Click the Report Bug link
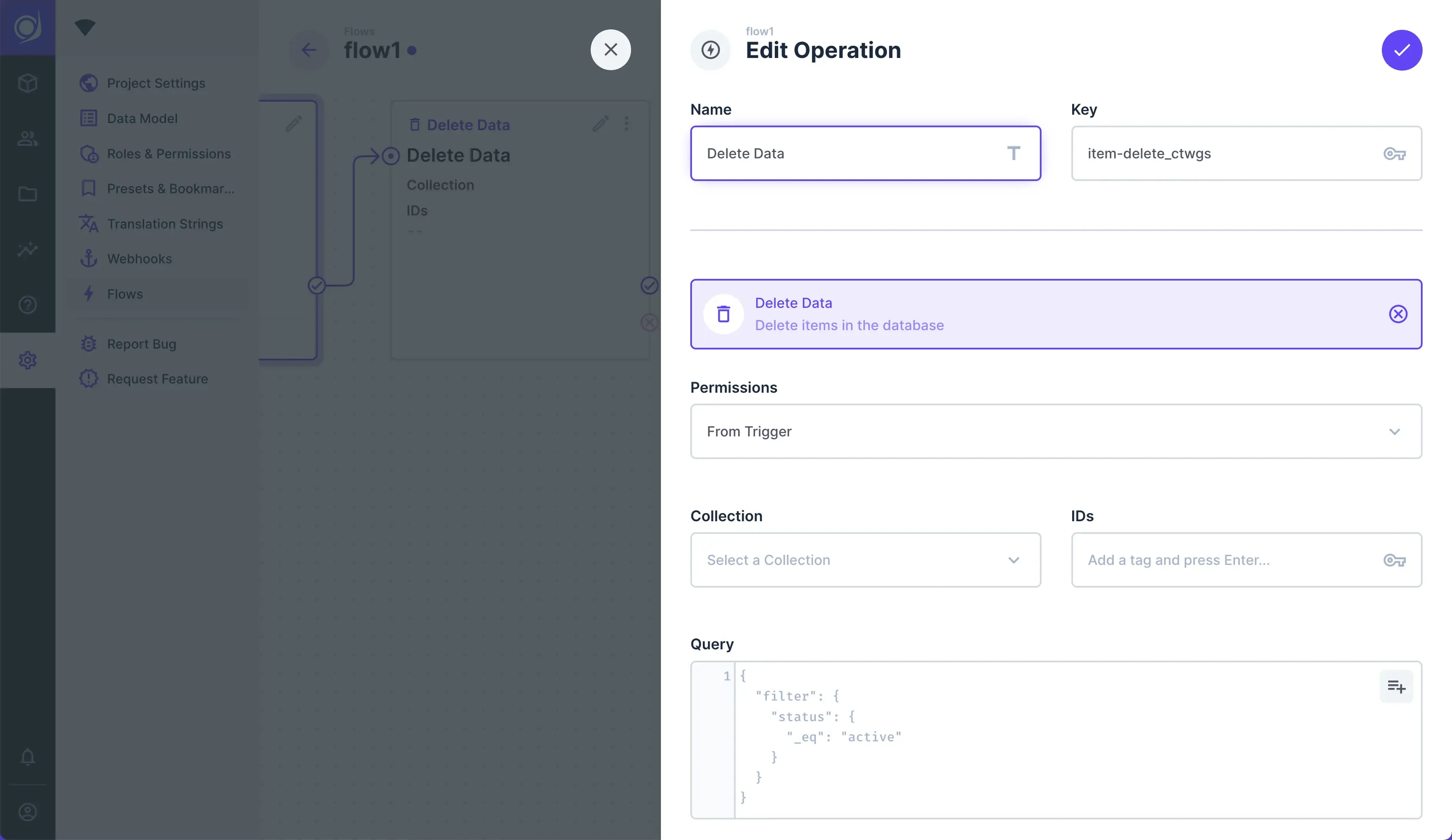Image resolution: width=1452 pixels, height=840 pixels. 141,344
